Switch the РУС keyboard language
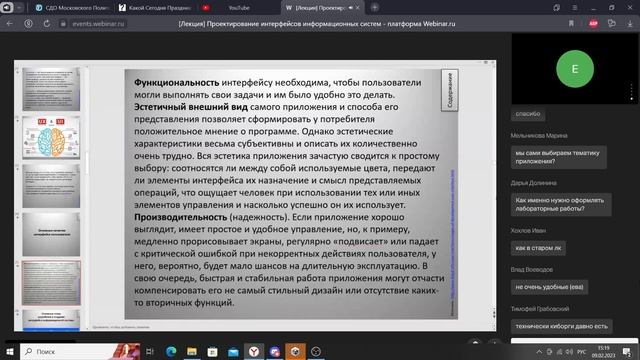The width and height of the screenshot is (640, 360). [x=582, y=352]
